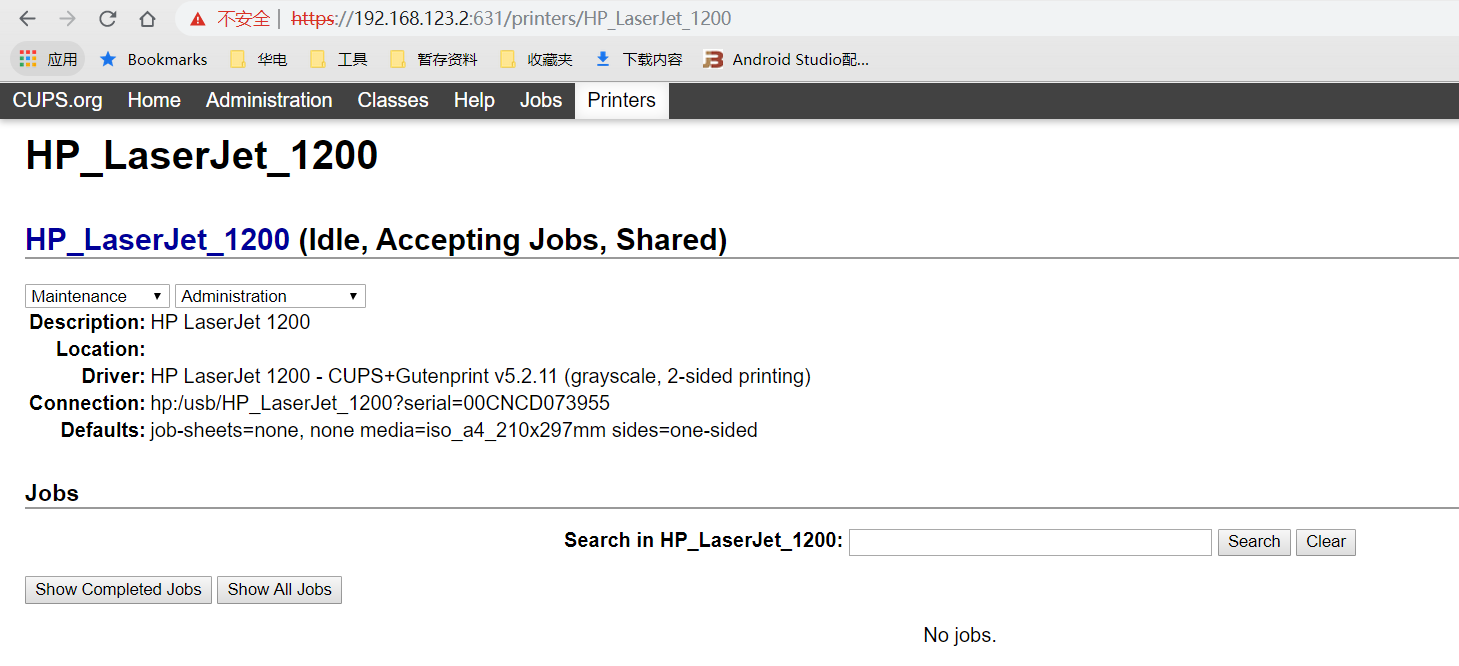Click the browser back arrow

pyautogui.click(x=28, y=19)
